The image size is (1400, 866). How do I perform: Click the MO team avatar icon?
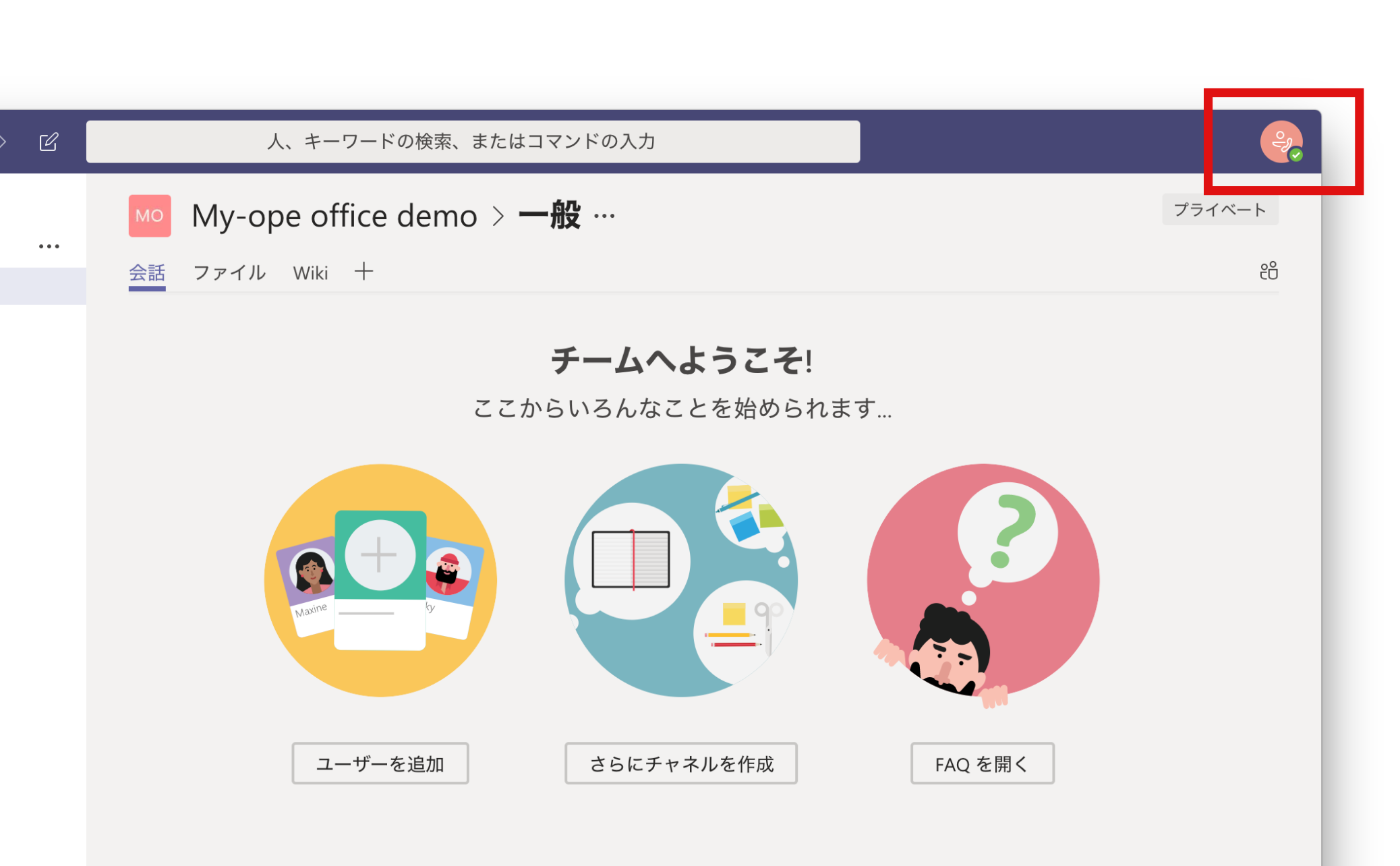150,216
